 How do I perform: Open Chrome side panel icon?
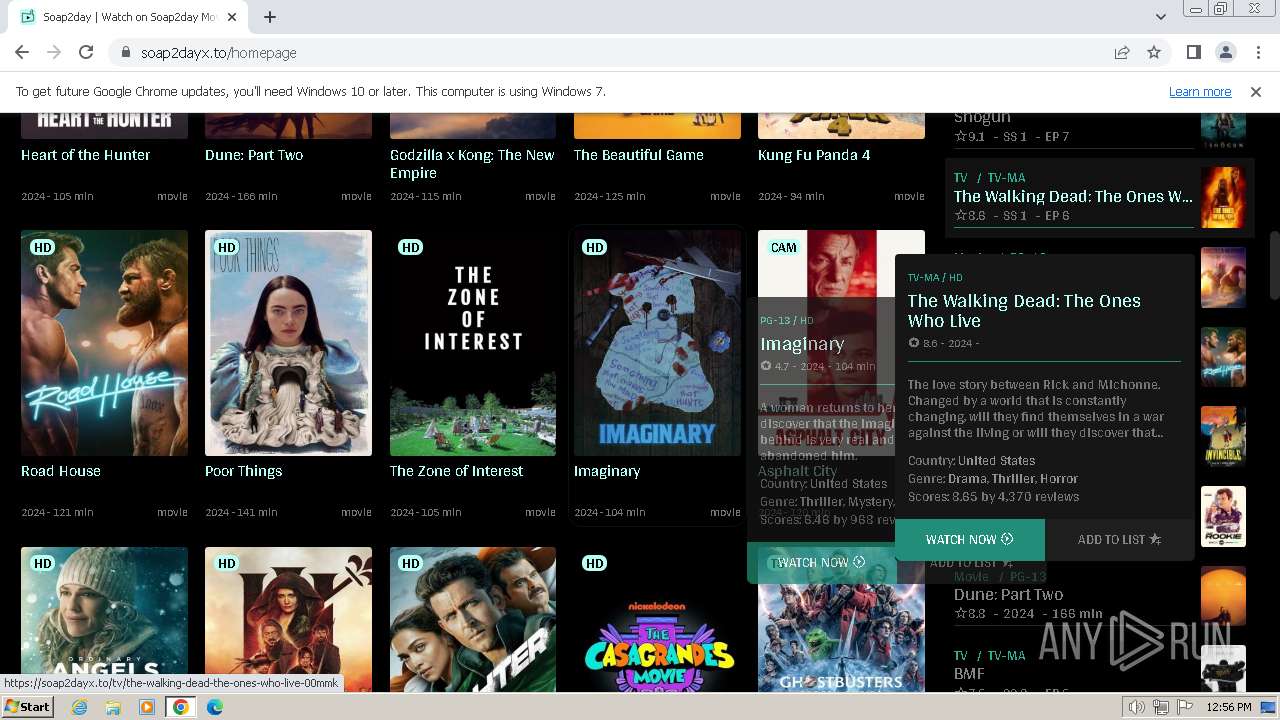point(1193,53)
